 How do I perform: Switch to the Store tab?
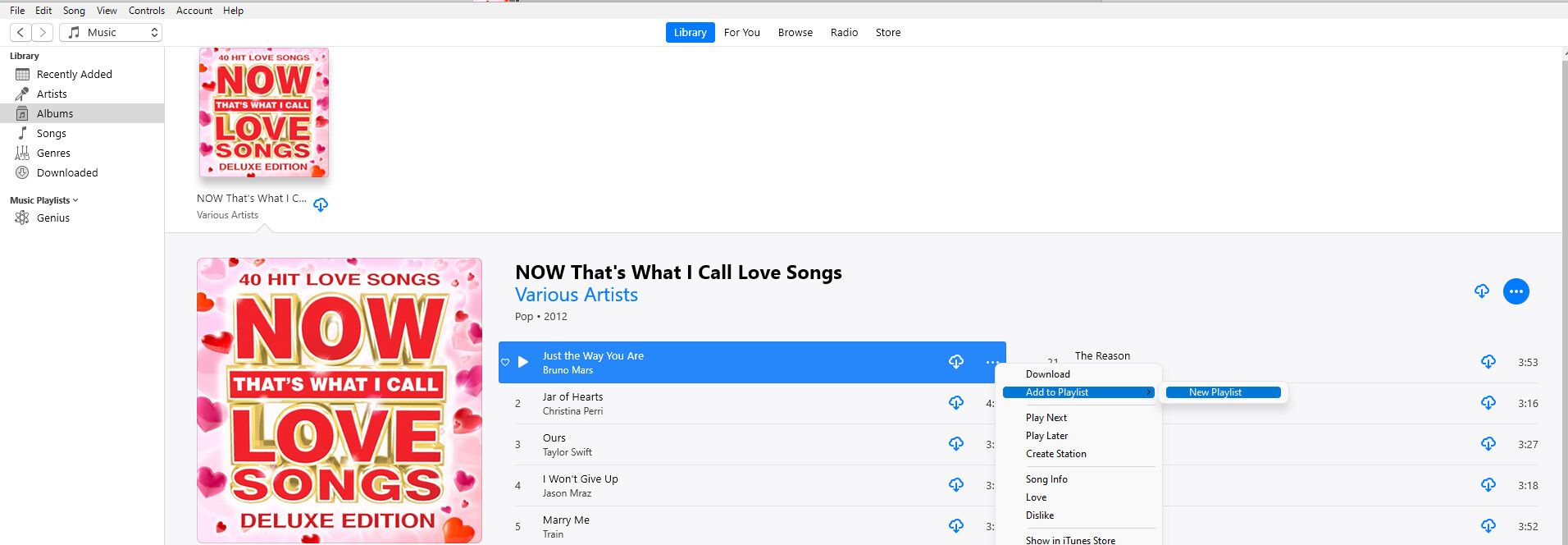(887, 32)
